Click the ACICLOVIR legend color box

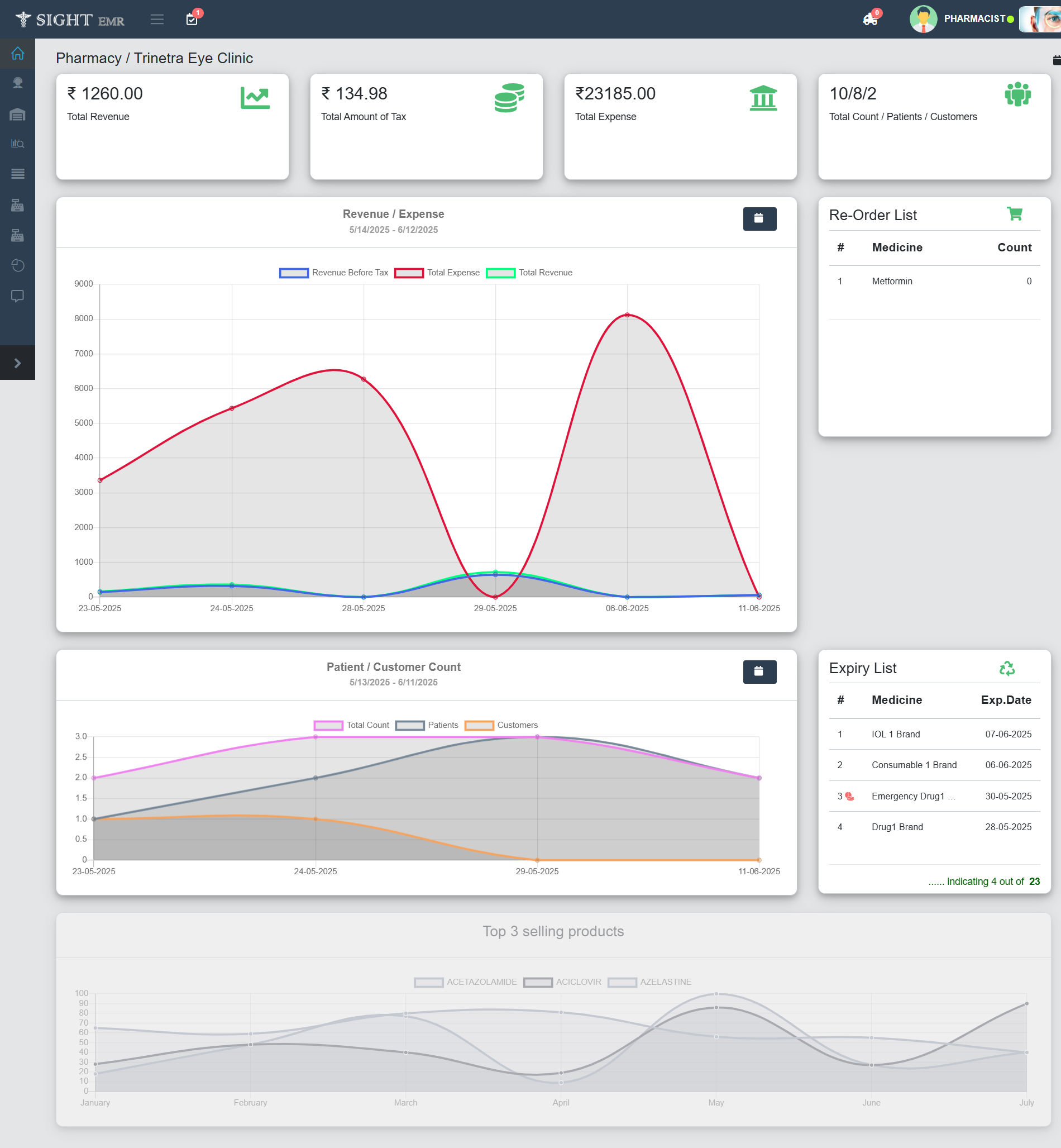click(537, 982)
